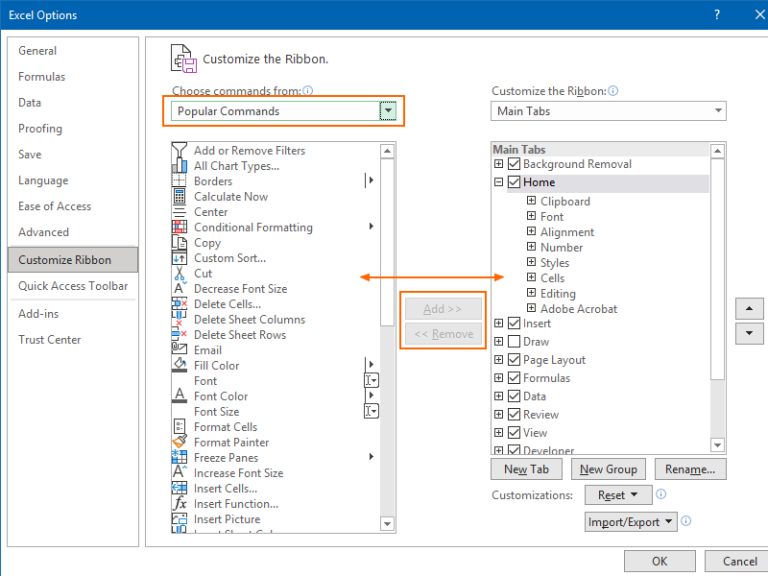Open the Choose commands from dropdown

point(388,111)
